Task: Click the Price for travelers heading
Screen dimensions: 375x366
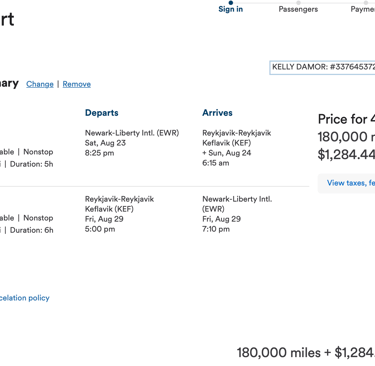Action: 346,119
